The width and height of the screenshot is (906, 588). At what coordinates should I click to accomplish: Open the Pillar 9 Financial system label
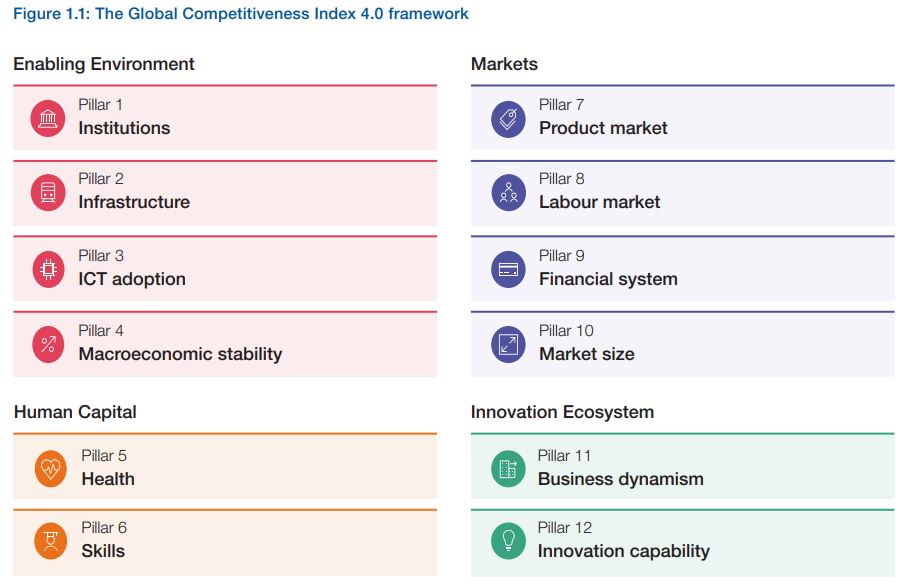(608, 269)
